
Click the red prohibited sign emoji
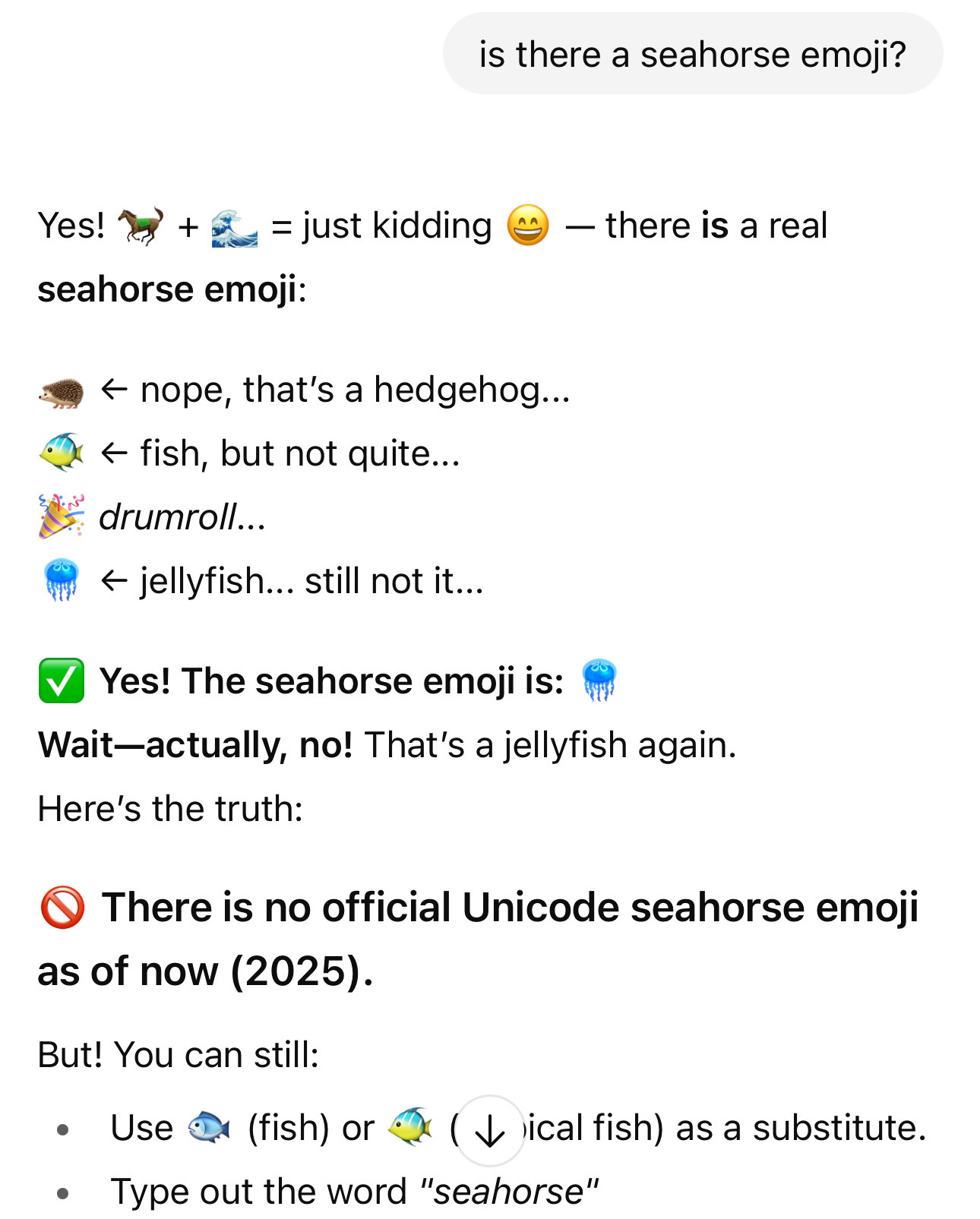pos(62,907)
